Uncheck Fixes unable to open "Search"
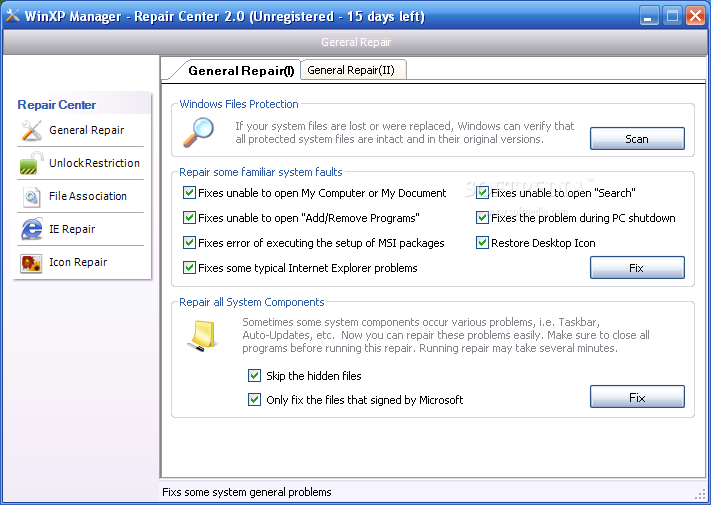 482,193
